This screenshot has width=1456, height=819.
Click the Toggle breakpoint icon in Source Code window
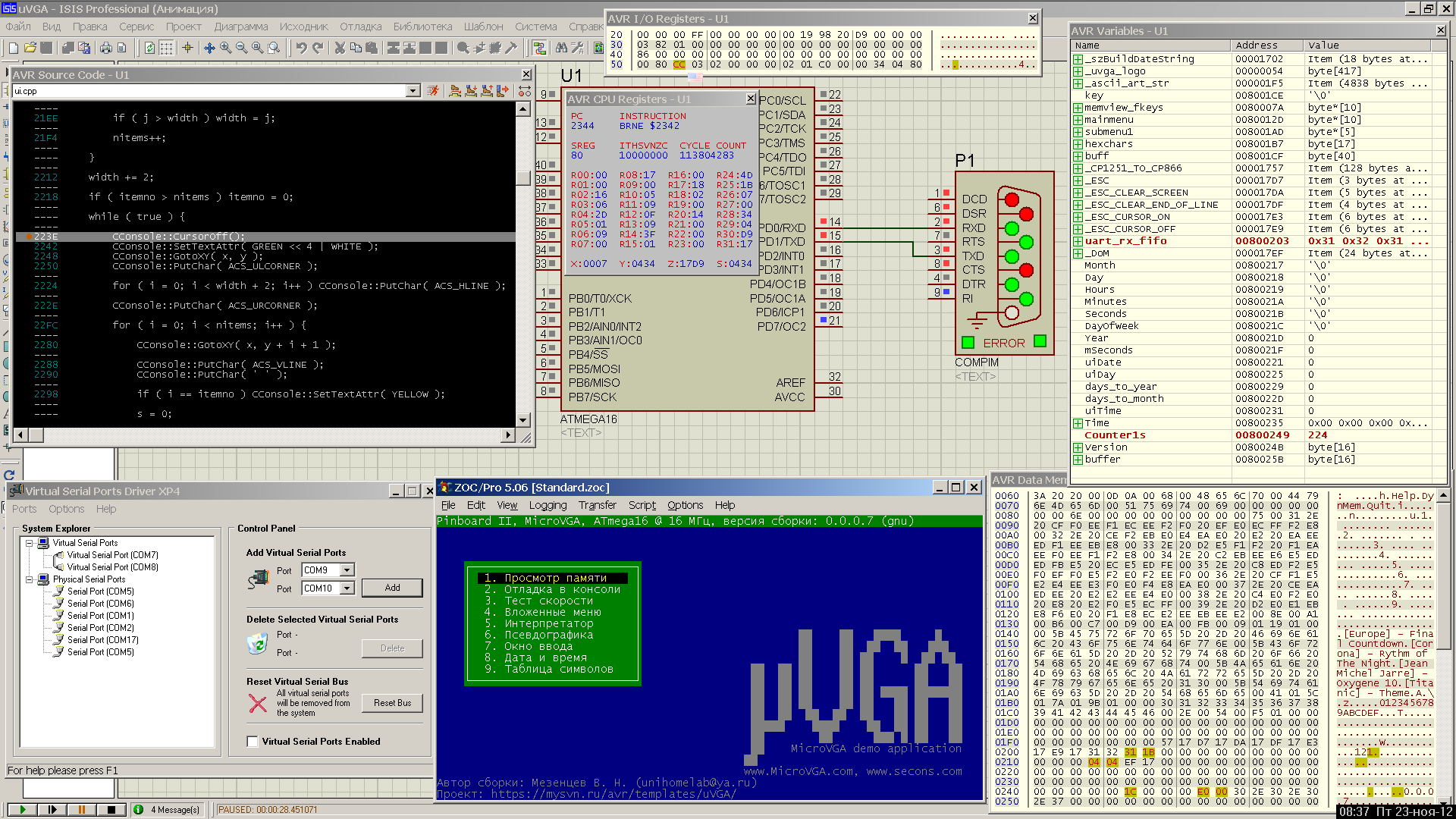pos(525,91)
